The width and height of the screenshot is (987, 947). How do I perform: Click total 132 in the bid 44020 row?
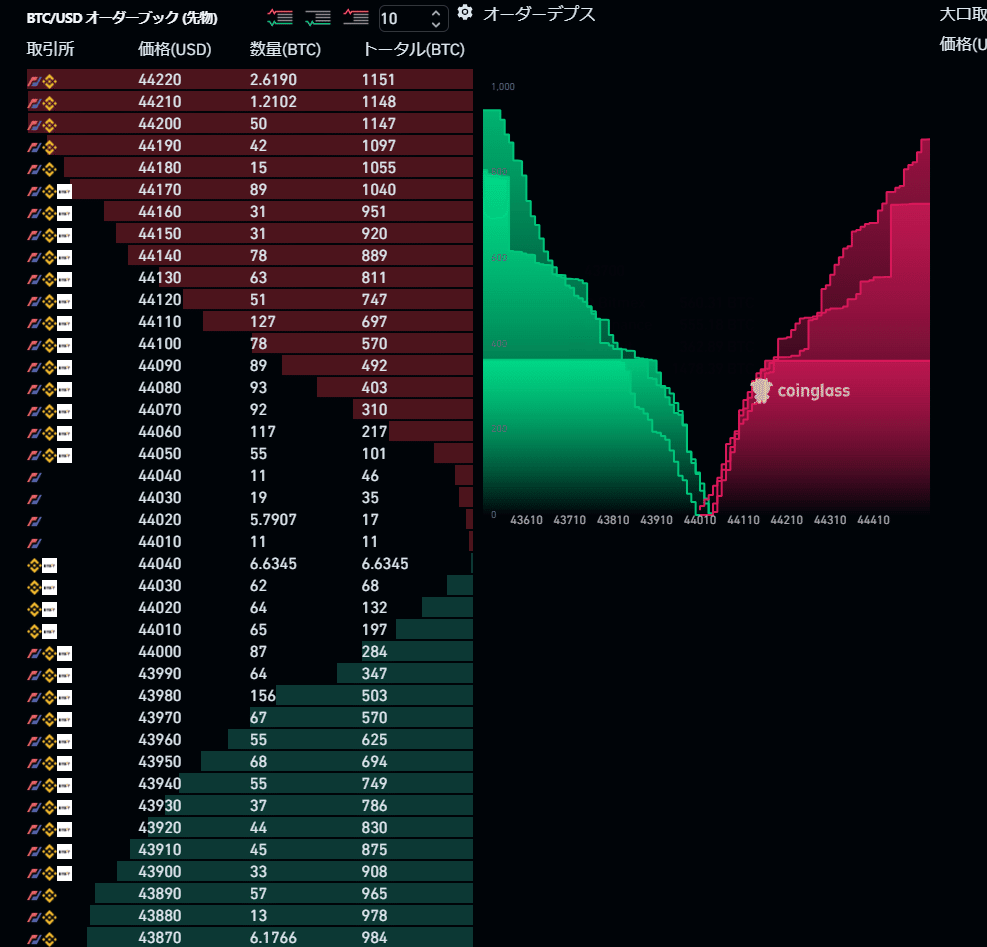point(375,608)
